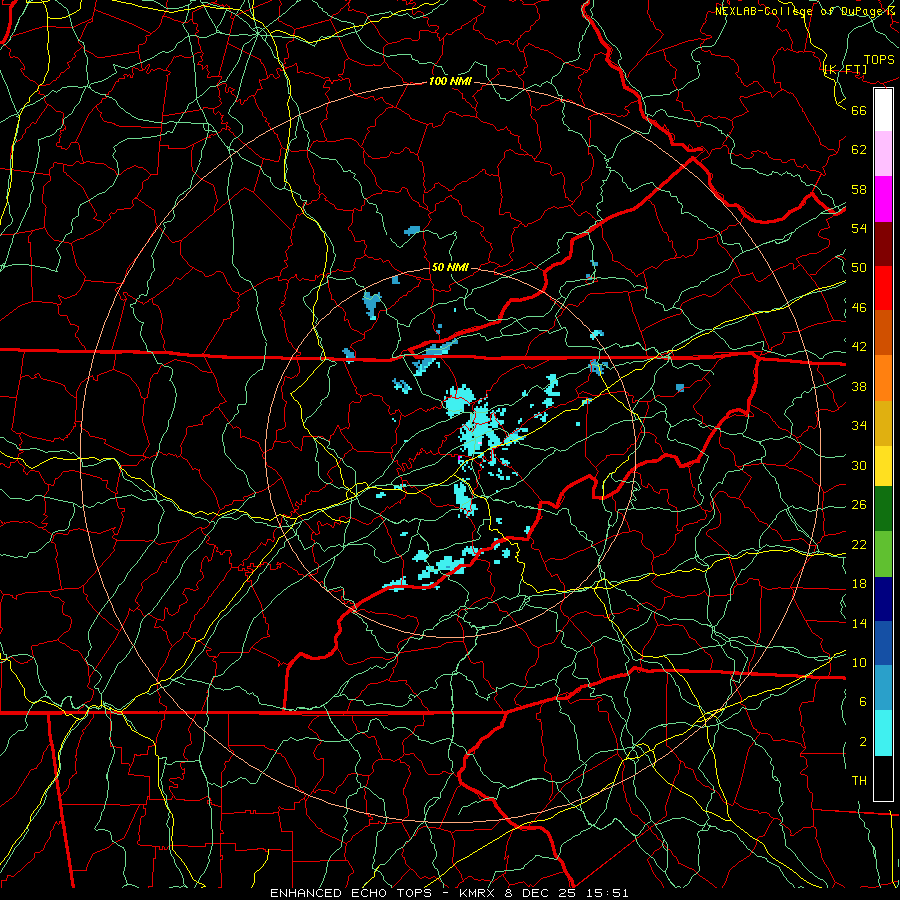Click the black TH threshold swatch
Image resolution: width=900 pixels, height=900 pixels.
point(883,778)
